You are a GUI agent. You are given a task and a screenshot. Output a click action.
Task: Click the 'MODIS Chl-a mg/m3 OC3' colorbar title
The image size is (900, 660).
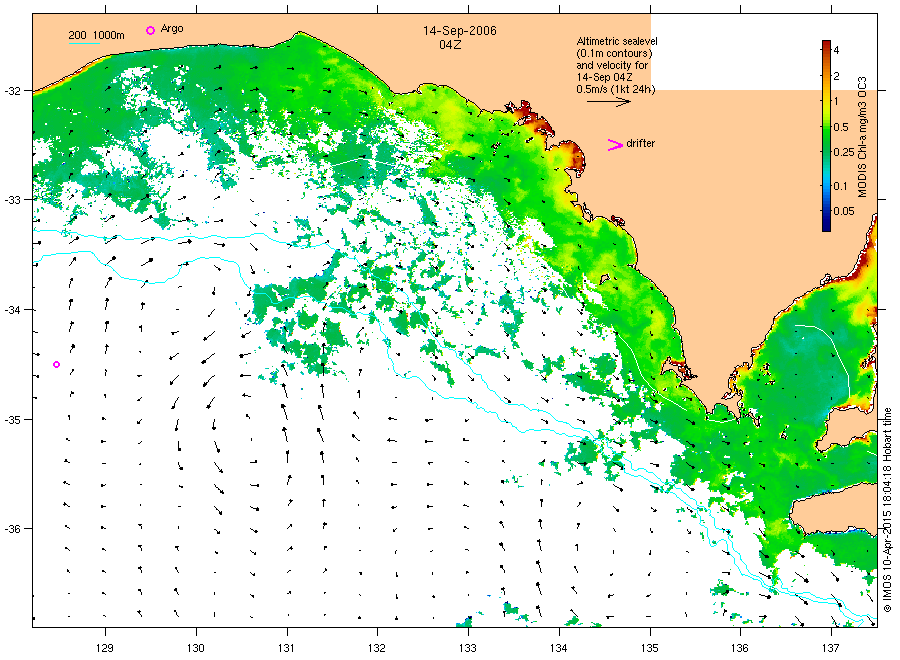coord(862,137)
